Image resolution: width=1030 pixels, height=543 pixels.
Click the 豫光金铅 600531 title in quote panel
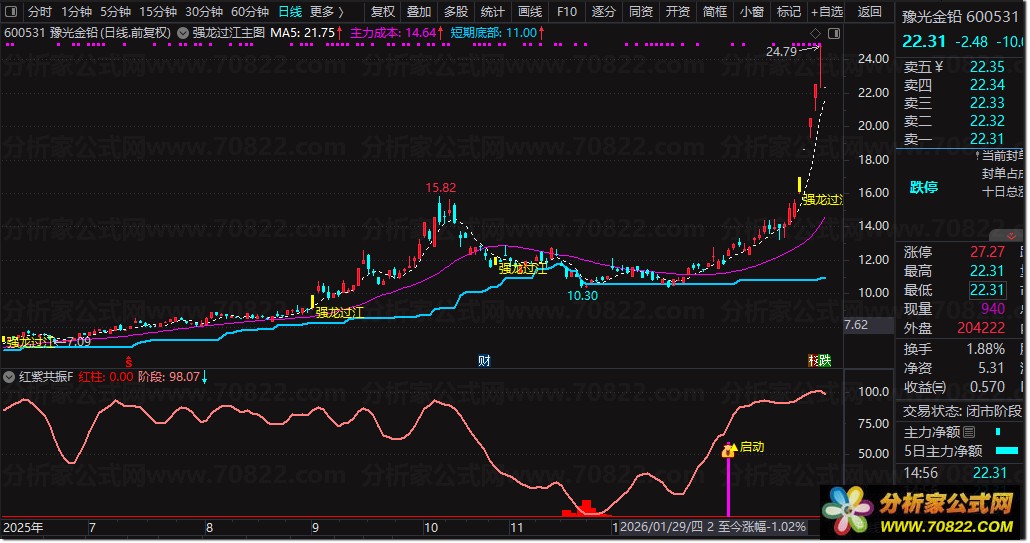pyautogui.click(x=960, y=16)
